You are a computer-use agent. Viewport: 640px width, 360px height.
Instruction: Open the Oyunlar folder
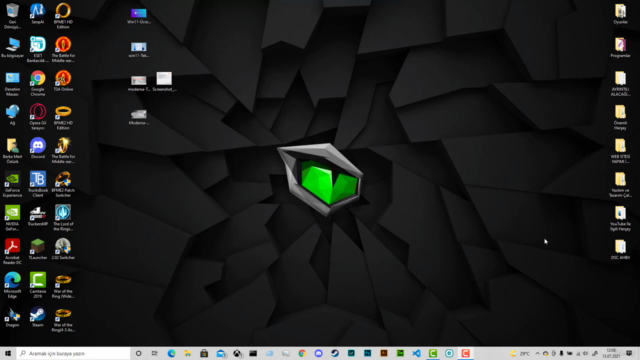click(620, 14)
